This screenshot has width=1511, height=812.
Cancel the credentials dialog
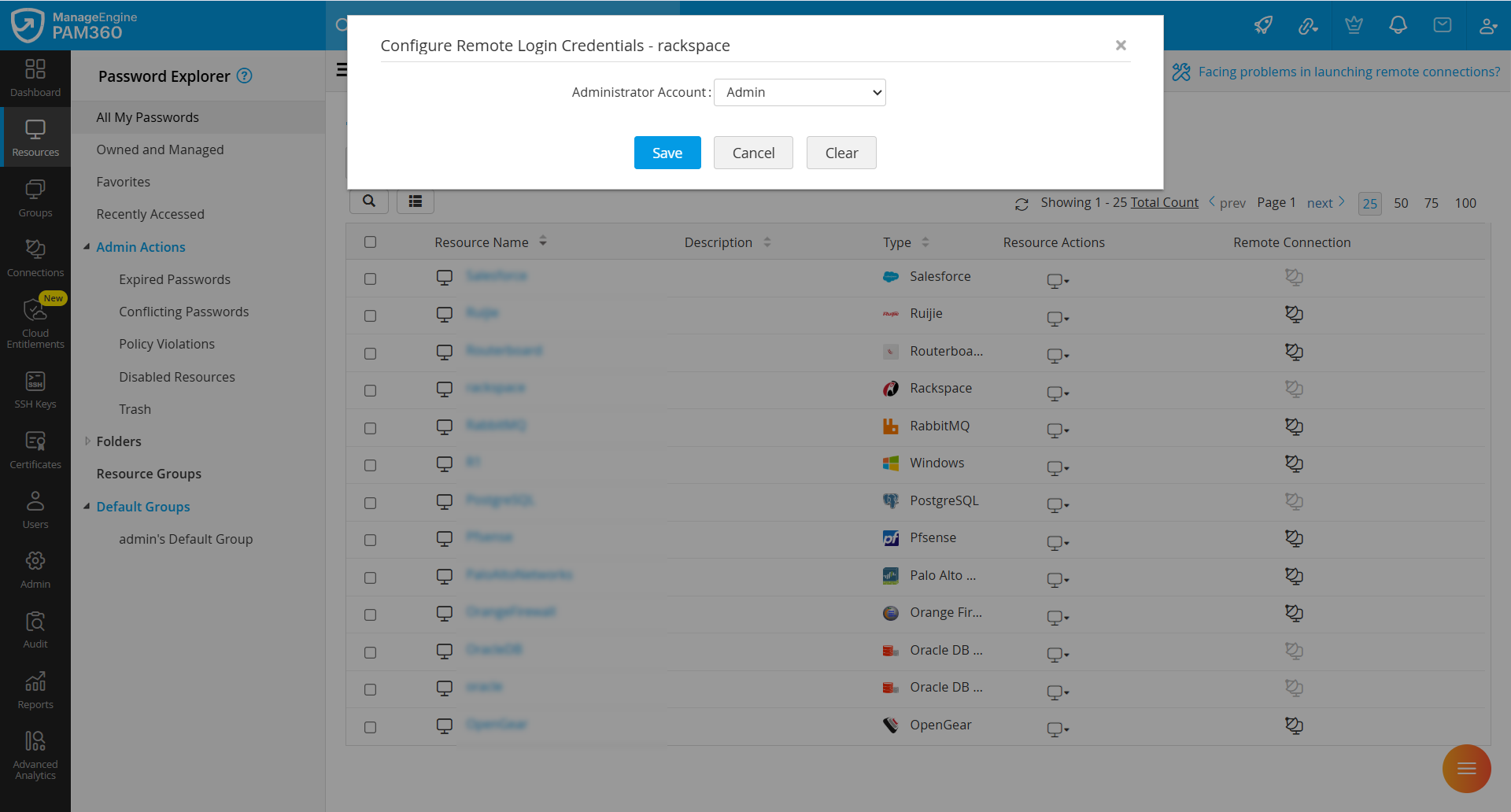(x=753, y=153)
